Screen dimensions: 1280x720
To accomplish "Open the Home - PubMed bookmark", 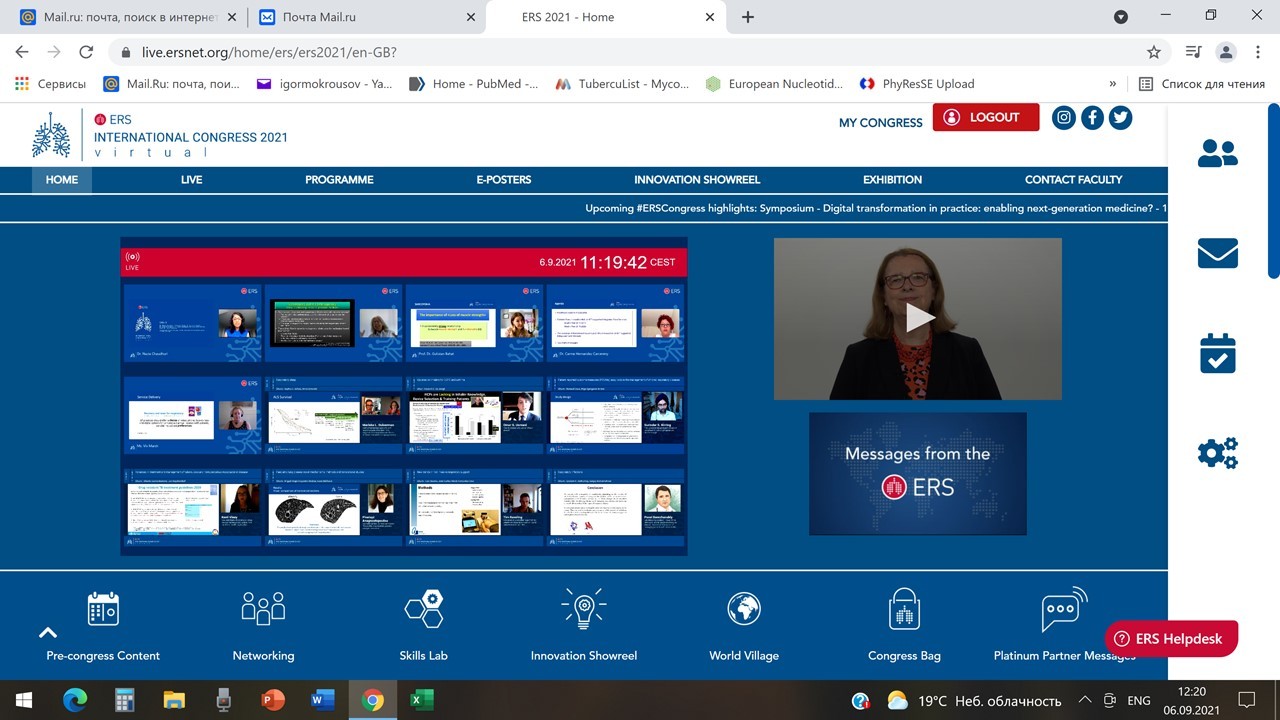I will click(475, 84).
